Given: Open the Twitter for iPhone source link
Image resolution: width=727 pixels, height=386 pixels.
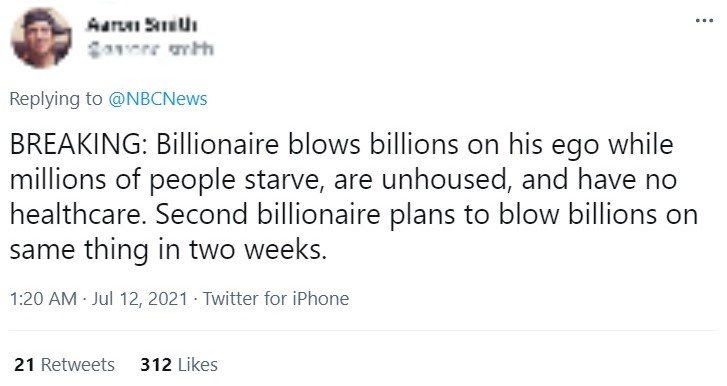Looking at the screenshot, I should pyautogui.click(x=276, y=298).
